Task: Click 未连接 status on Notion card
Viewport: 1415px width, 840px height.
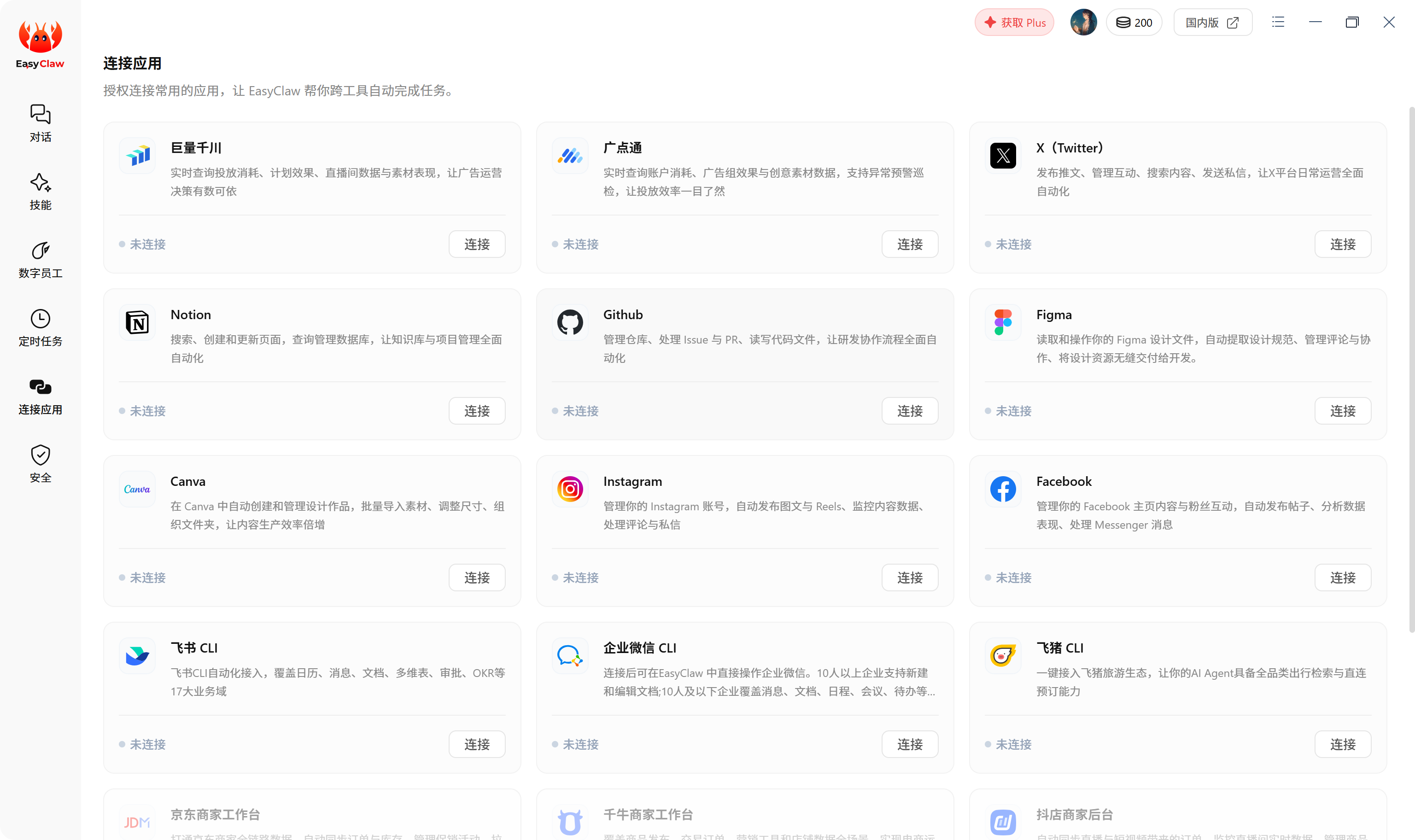Action: (143, 411)
